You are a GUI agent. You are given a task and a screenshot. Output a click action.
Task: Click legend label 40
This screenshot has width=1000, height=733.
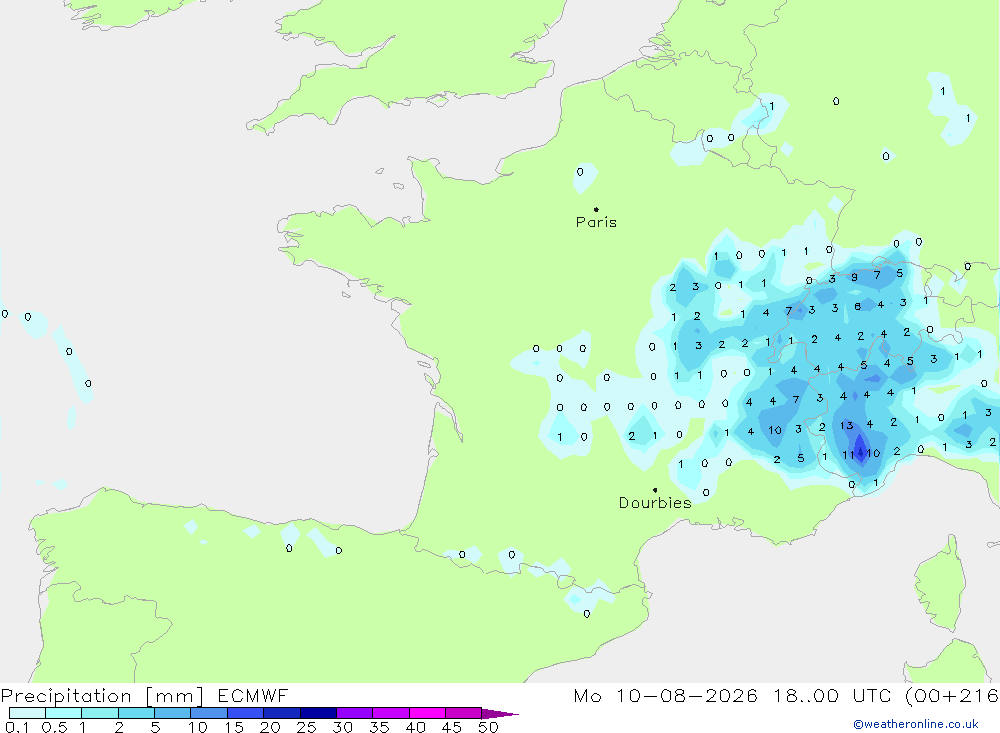point(416,727)
